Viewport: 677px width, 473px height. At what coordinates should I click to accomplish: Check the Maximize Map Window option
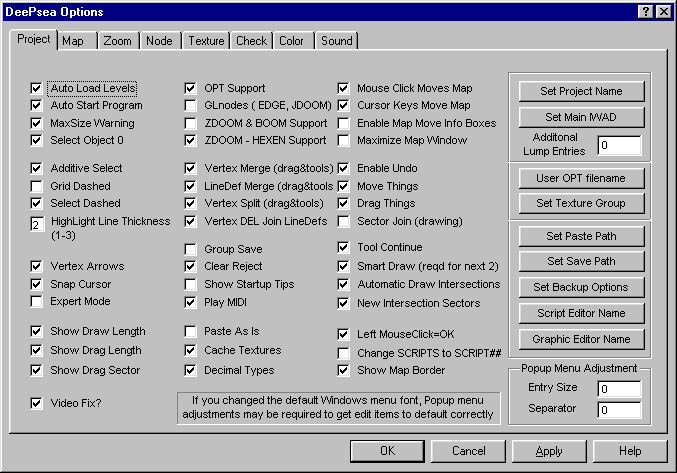tap(343, 140)
